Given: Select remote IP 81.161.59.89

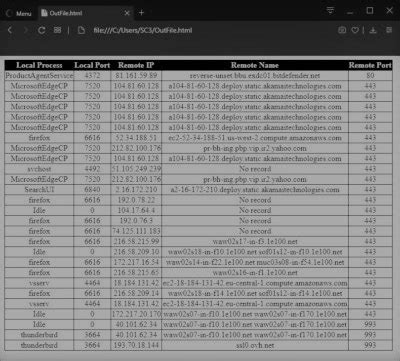Looking at the screenshot, I should 136,76.
